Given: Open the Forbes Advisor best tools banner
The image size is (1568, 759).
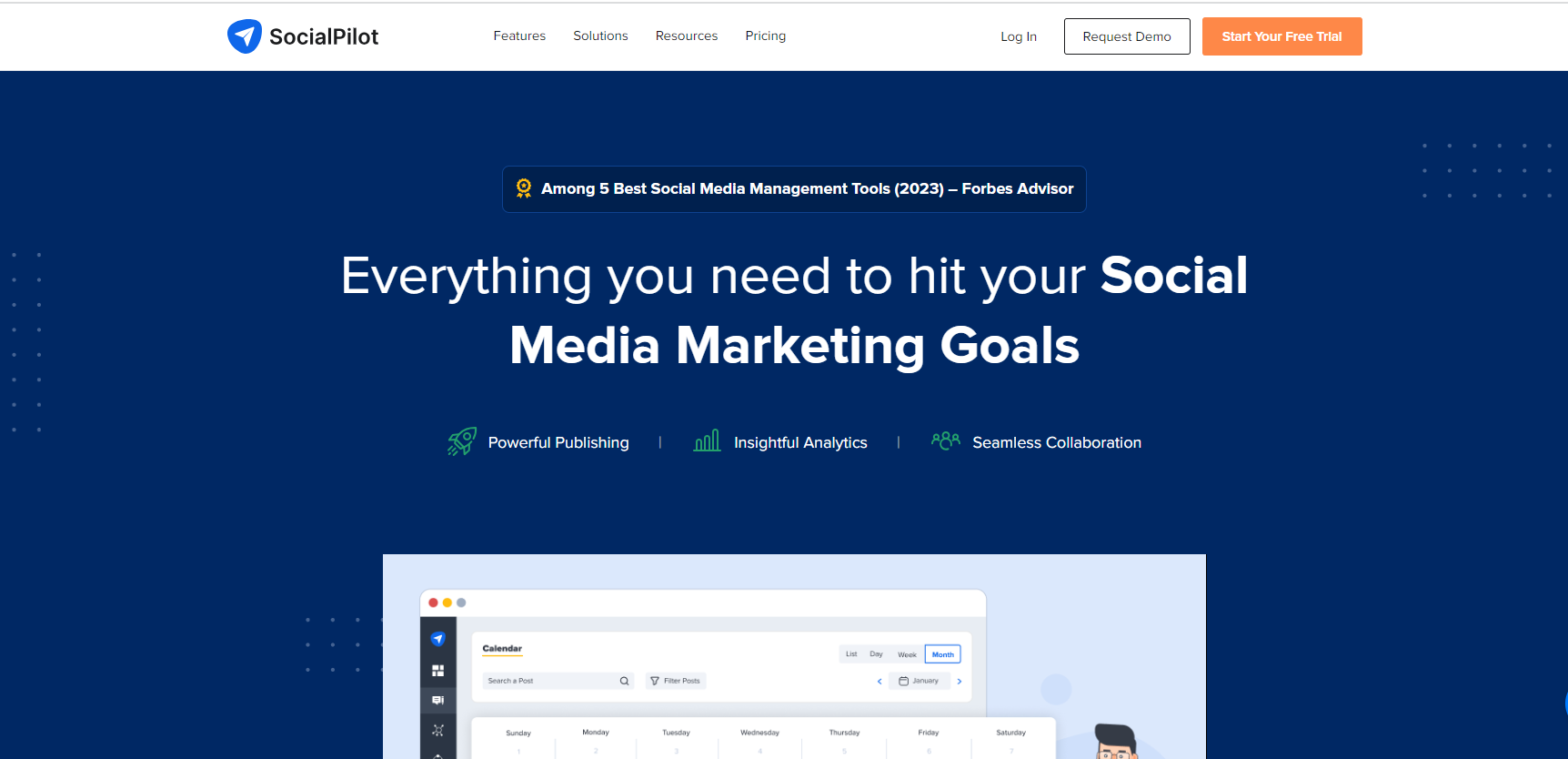Looking at the screenshot, I should [794, 189].
